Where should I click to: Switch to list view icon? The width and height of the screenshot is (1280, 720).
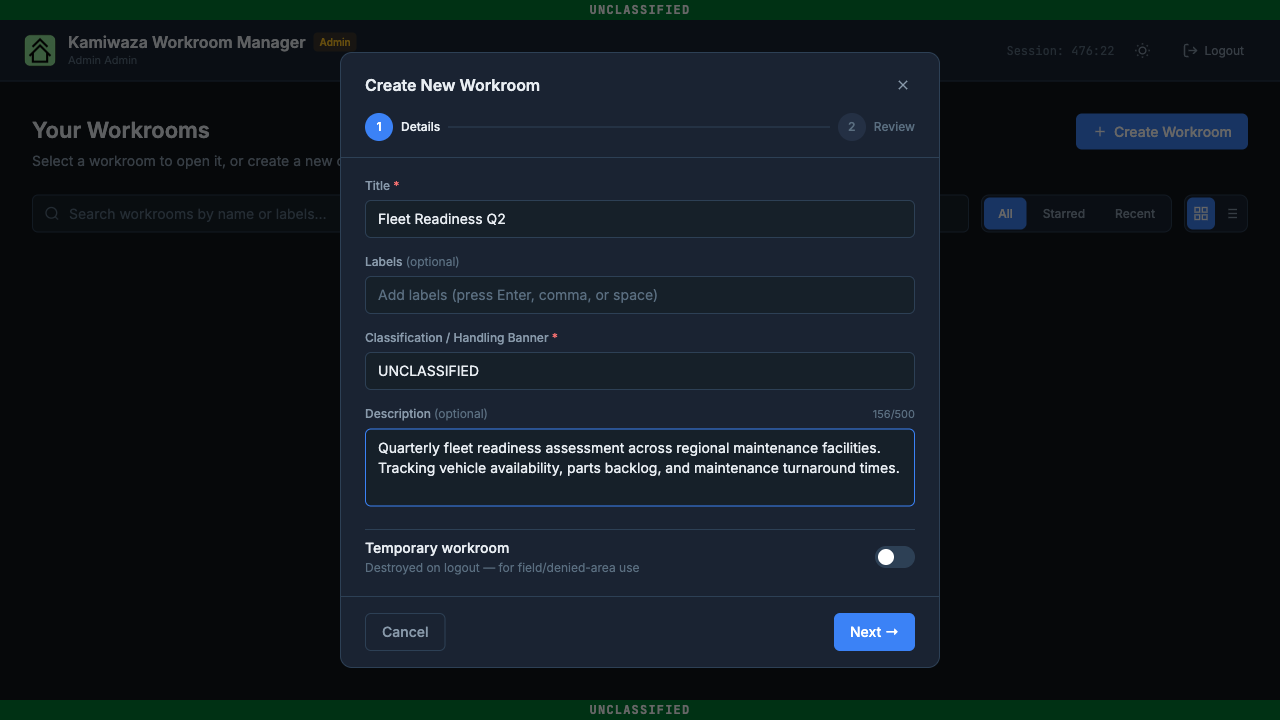pyautogui.click(x=1232, y=213)
